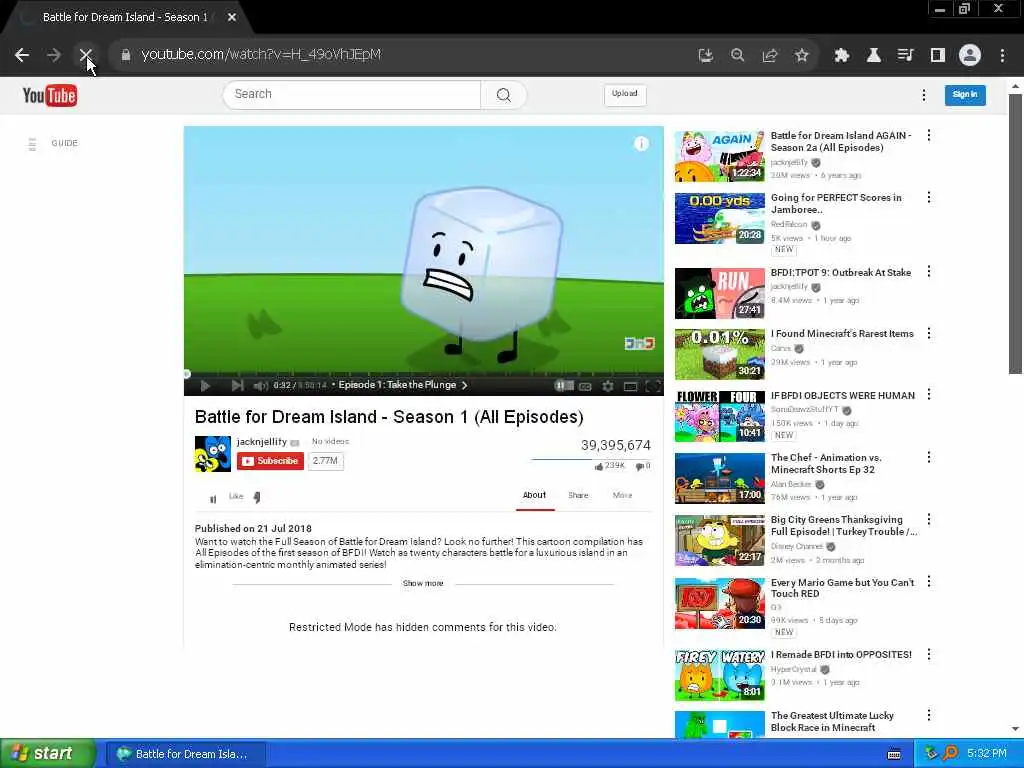1024x768 pixels.
Task: Open the Chrome profile avatar
Action: (970, 56)
